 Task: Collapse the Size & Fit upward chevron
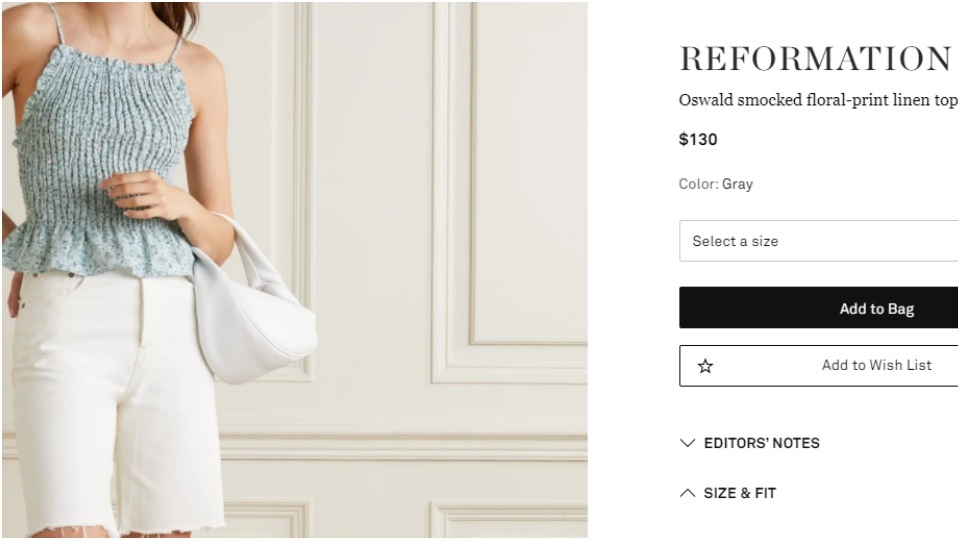pyautogui.click(x=688, y=493)
